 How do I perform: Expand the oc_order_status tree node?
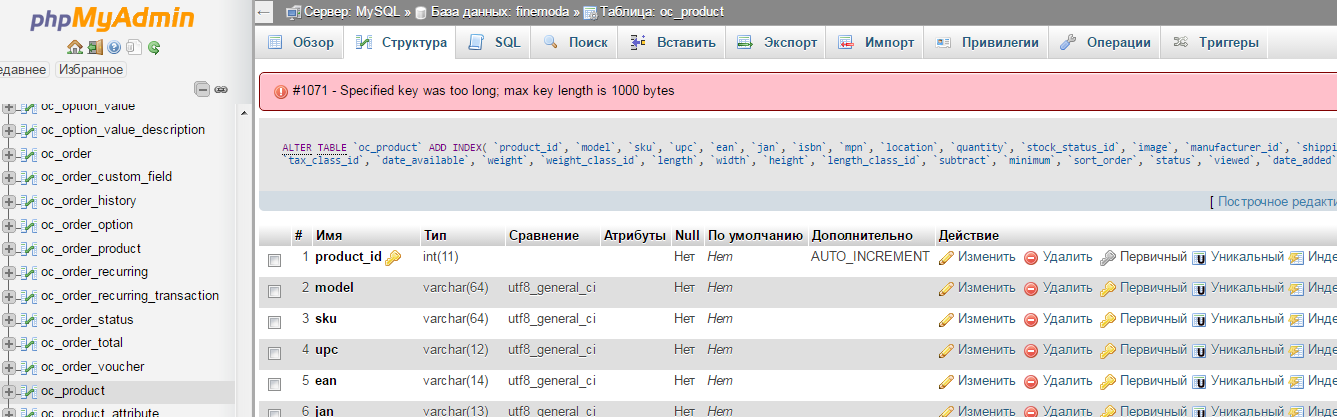click(x=10, y=320)
